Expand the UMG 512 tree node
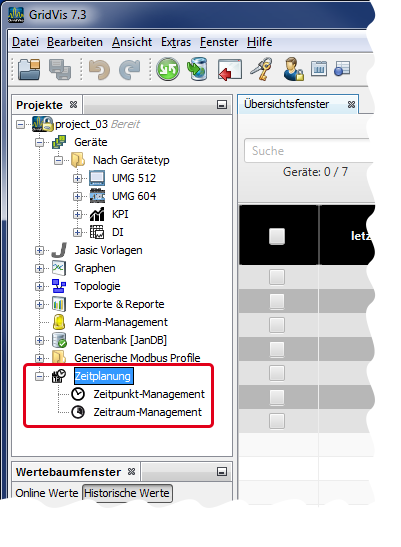Screen dimensions: 401x547 pos(77,178)
